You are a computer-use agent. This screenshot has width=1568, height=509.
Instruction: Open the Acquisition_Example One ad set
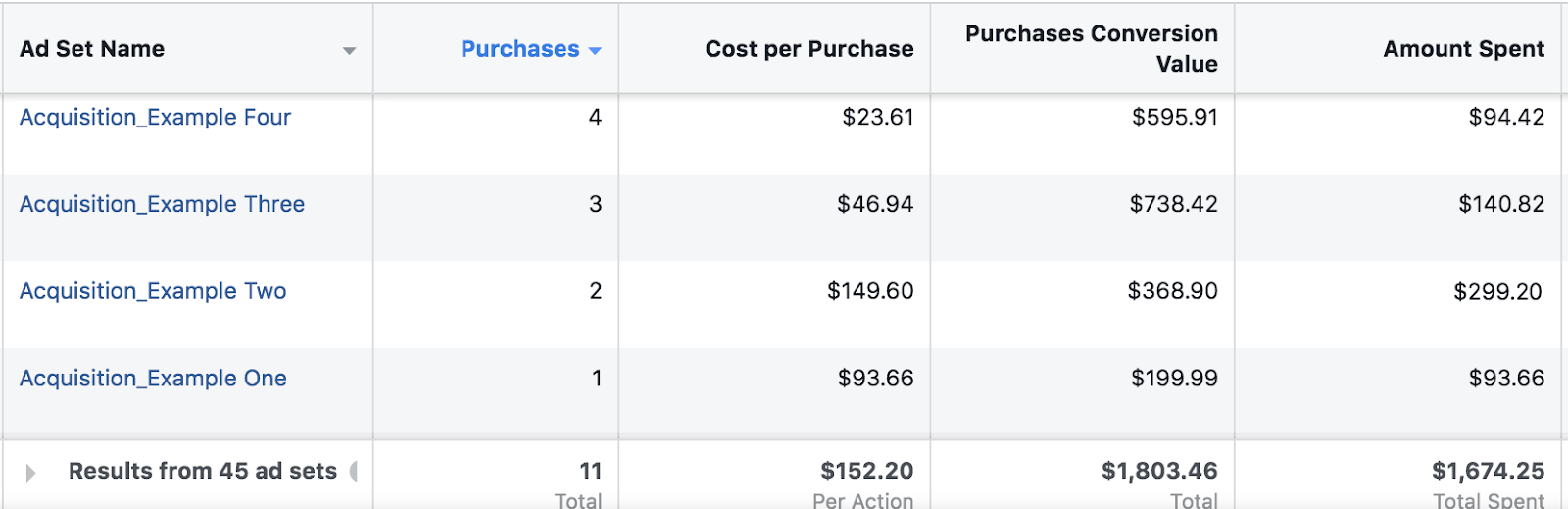coord(153,379)
